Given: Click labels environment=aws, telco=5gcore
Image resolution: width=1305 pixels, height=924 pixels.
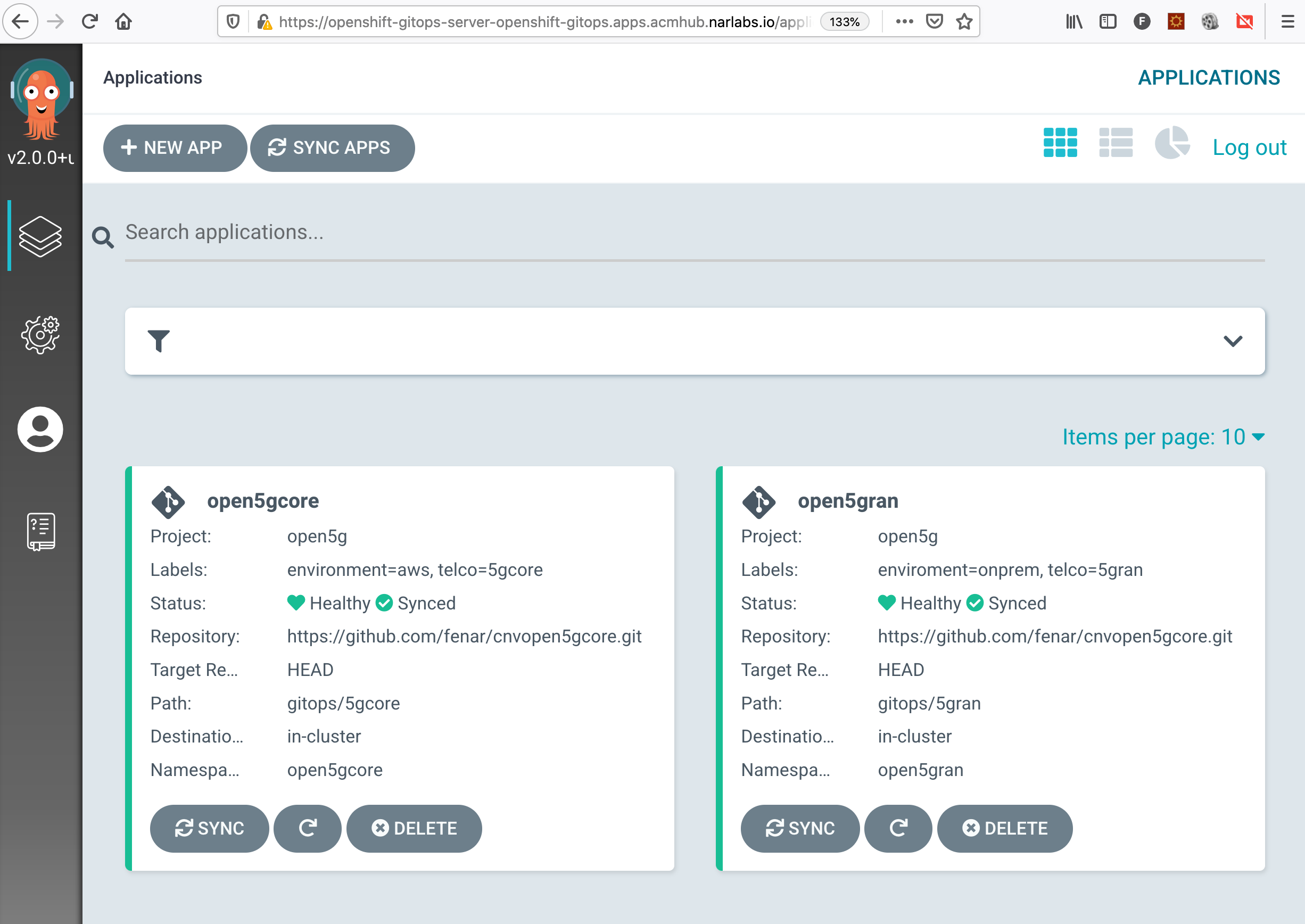Looking at the screenshot, I should 415,570.
